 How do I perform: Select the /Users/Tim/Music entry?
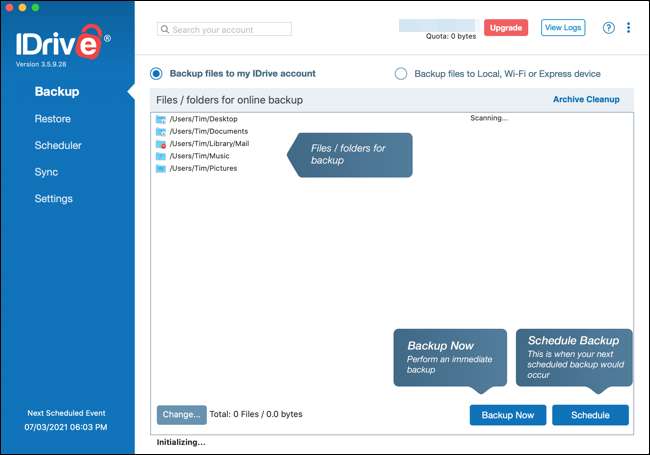tap(199, 156)
